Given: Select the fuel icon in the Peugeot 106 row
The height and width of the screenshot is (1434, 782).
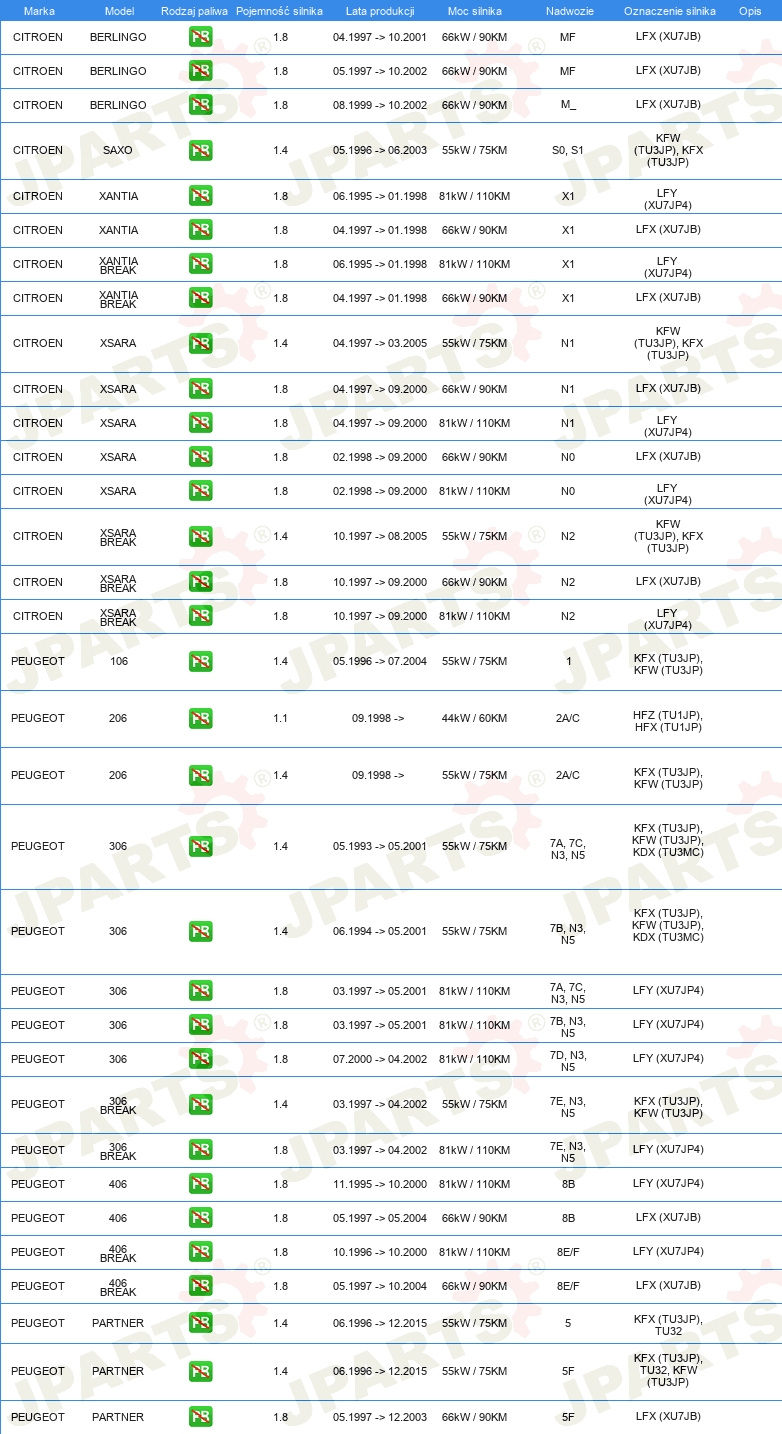Looking at the screenshot, I should [x=200, y=662].
